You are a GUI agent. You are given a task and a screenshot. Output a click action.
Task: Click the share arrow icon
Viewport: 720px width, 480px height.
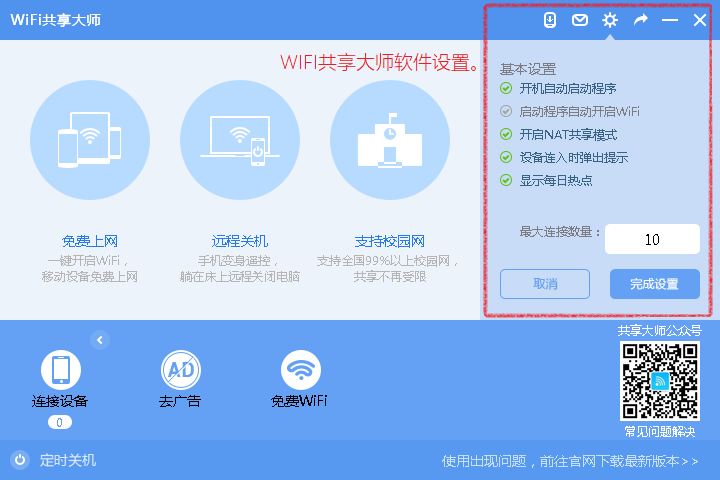click(x=640, y=20)
